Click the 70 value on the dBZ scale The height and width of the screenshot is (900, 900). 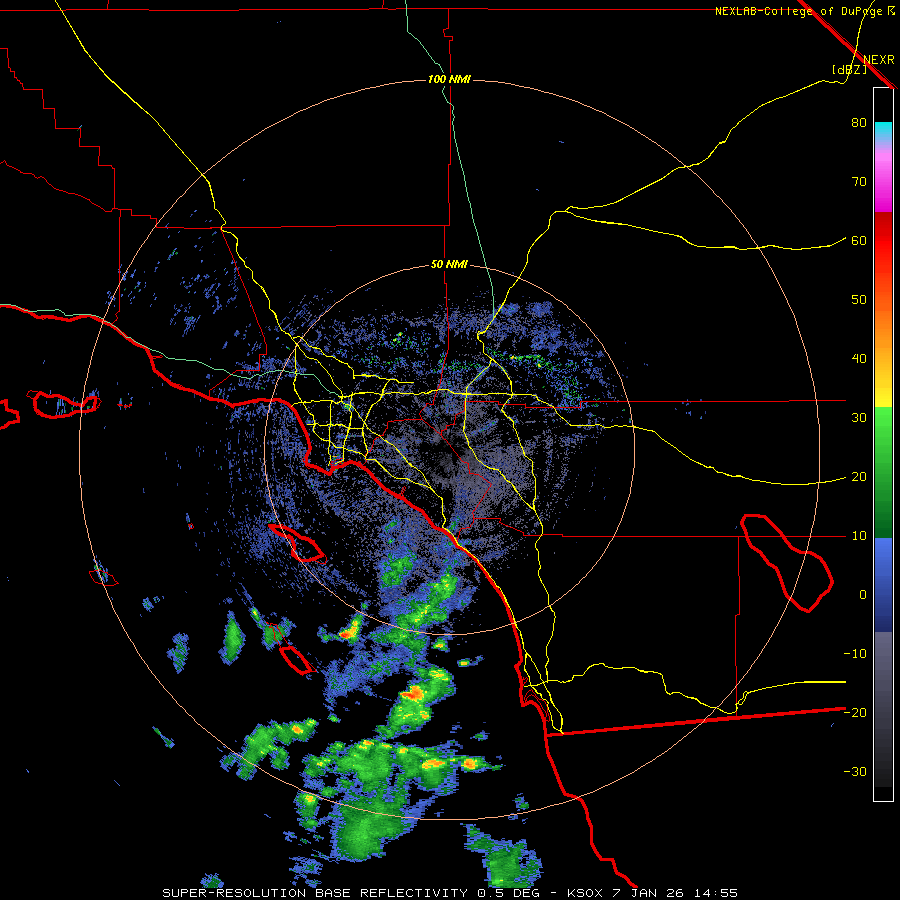point(859,182)
